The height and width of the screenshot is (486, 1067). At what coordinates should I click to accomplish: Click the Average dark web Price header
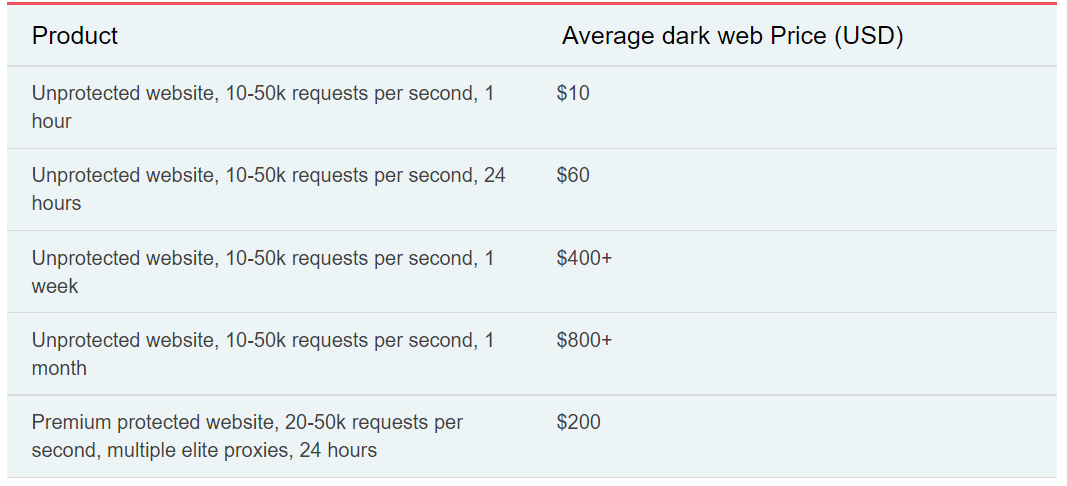pyautogui.click(x=732, y=36)
